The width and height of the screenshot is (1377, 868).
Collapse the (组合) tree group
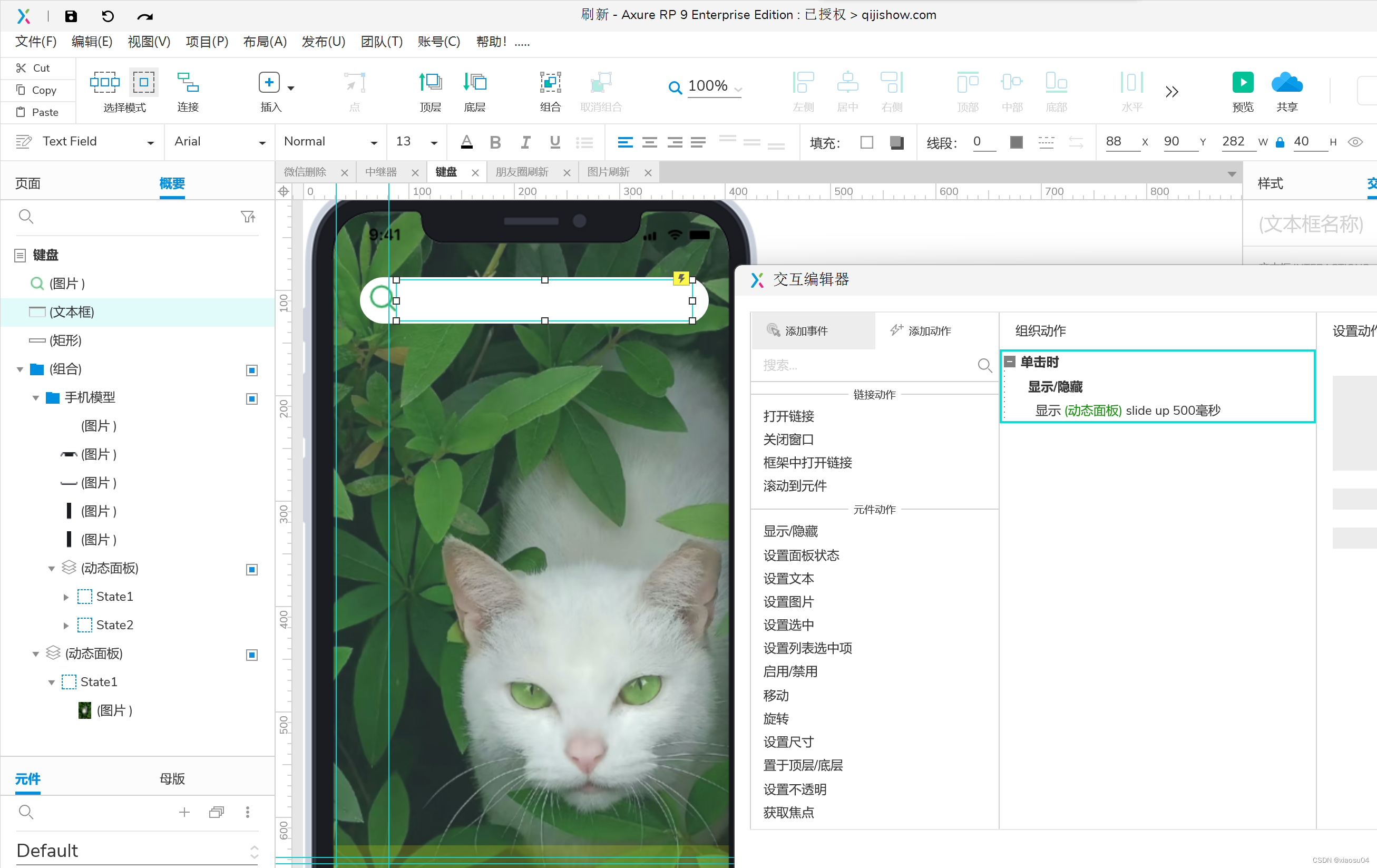click(20, 369)
